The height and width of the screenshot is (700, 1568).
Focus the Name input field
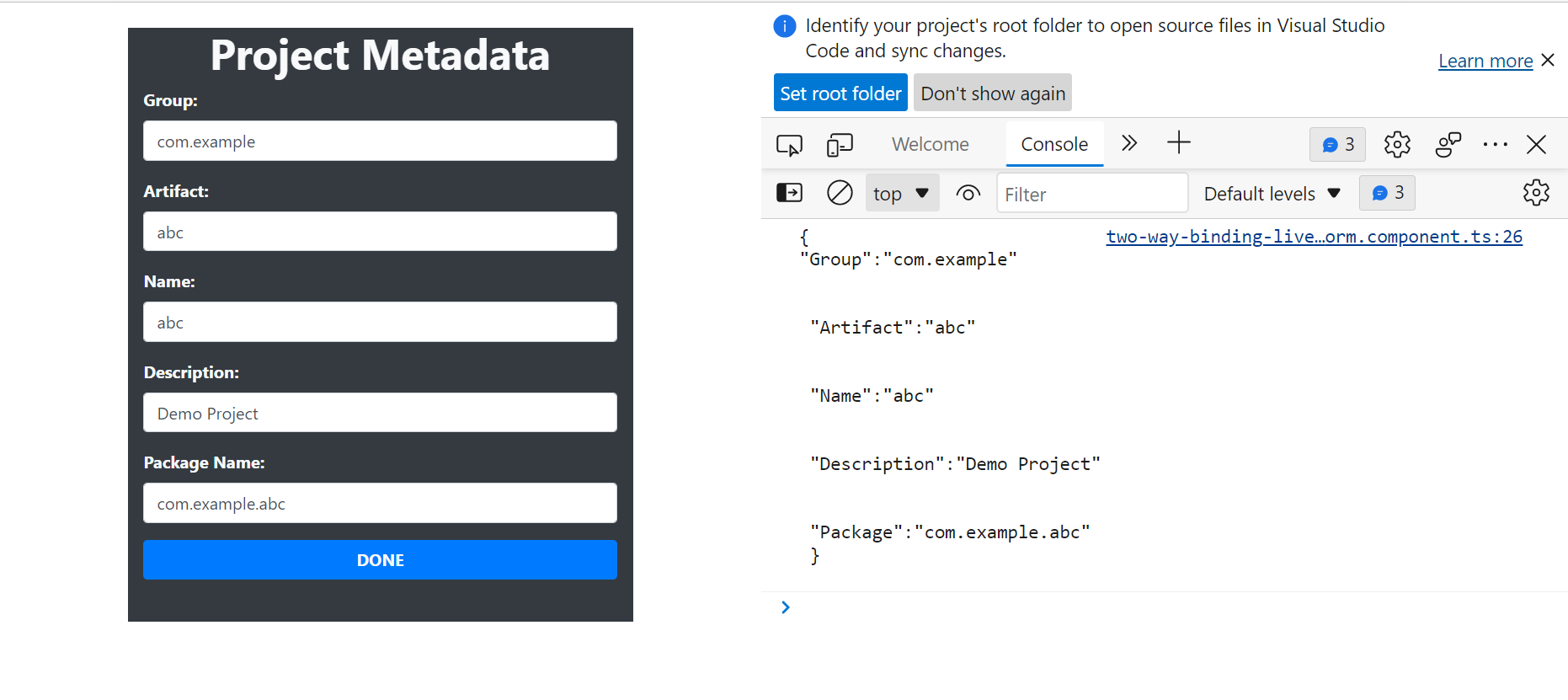pos(380,322)
